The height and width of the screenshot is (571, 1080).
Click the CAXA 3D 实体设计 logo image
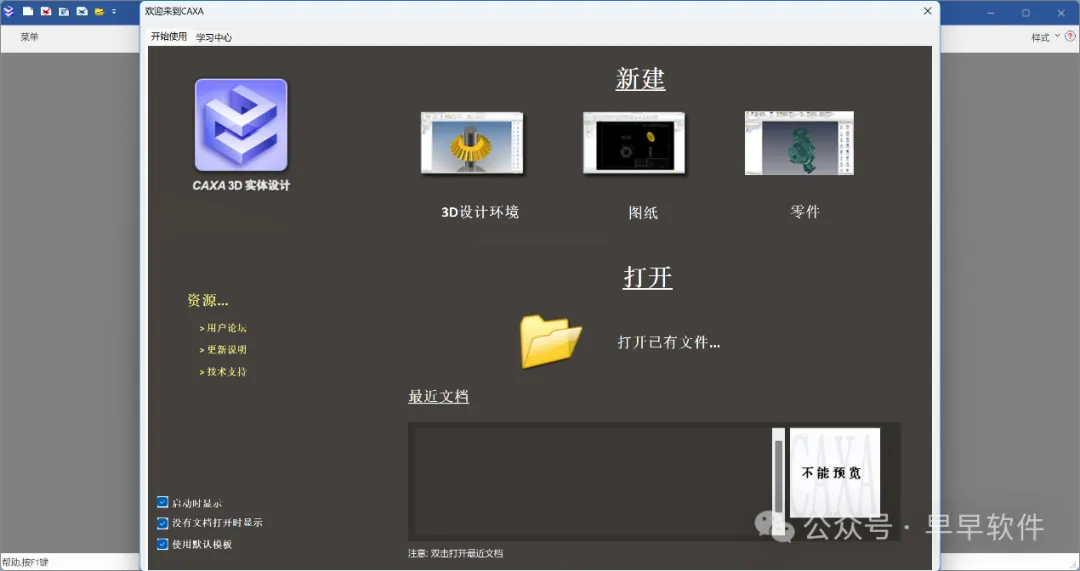[x=241, y=125]
